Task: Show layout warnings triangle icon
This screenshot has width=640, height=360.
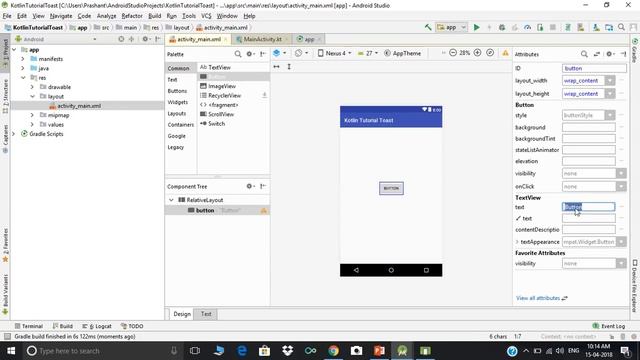Action: [x=505, y=53]
